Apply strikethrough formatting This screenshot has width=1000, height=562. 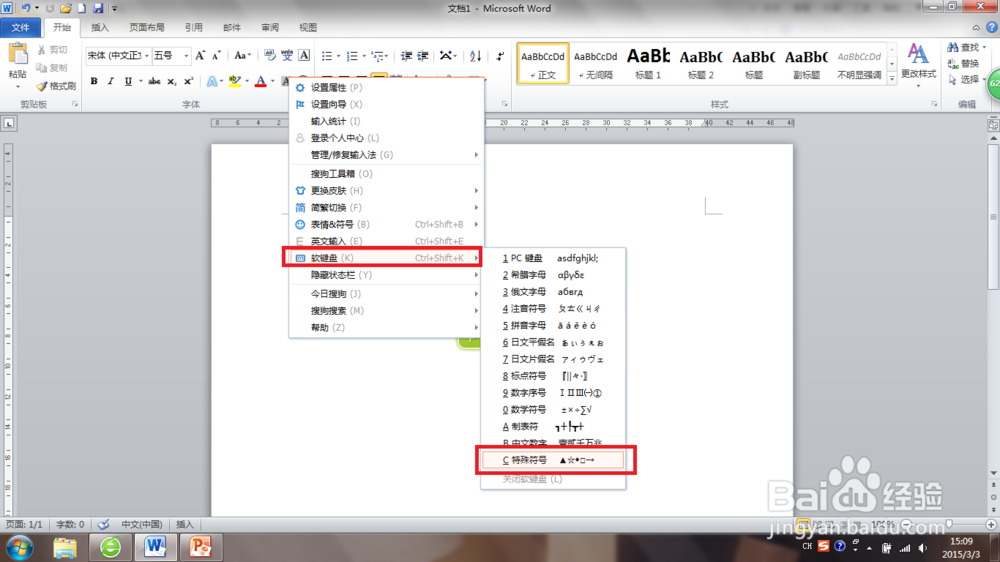click(x=154, y=81)
